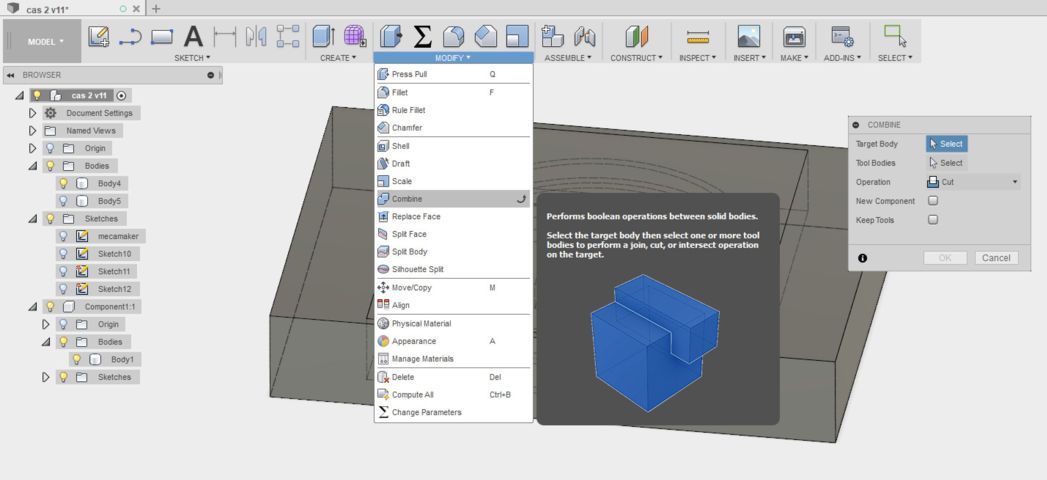Image resolution: width=1047 pixels, height=480 pixels.
Task: Click the Insert image icon
Action: pyautogui.click(x=749, y=36)
